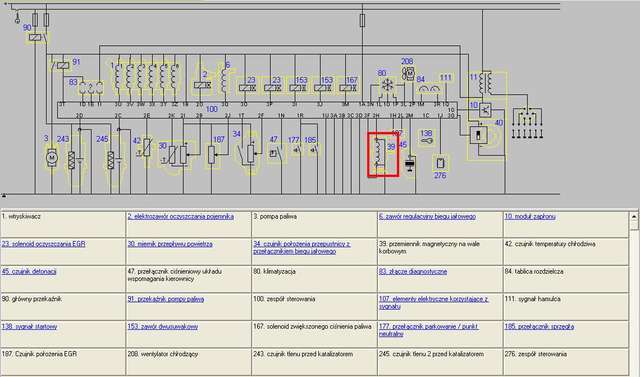Select the start signal key symbol 138
640x377 pixels.
[x=427, y=140]
